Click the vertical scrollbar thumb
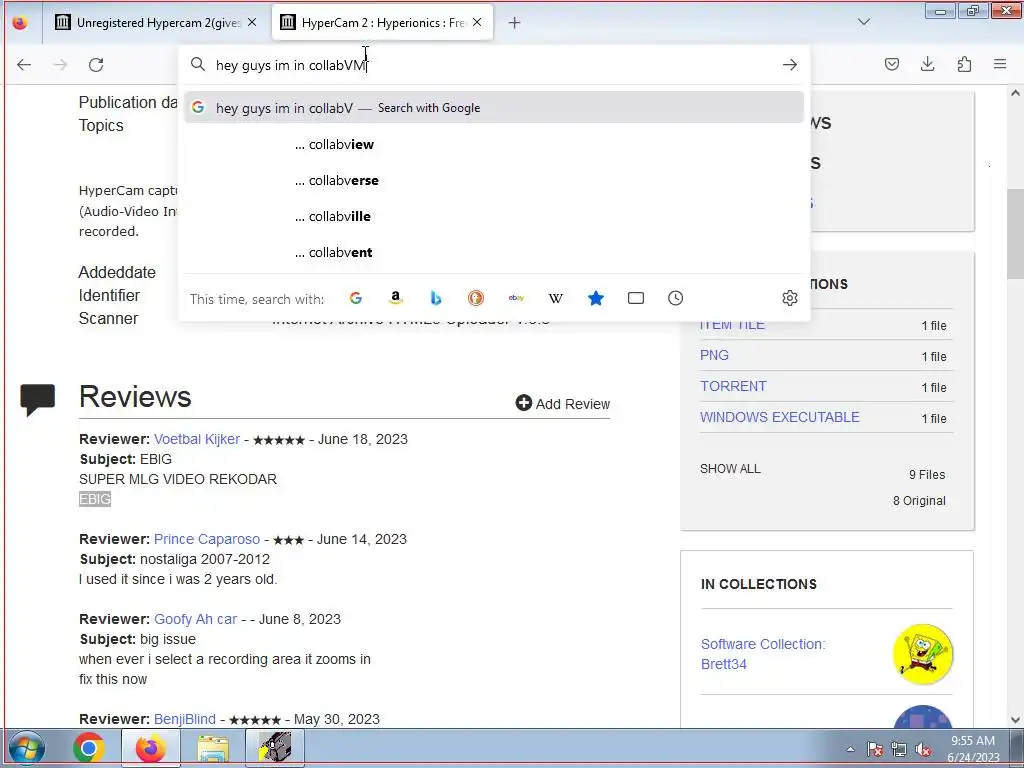Viewport: 1024px width, 768px height. 1015,236
